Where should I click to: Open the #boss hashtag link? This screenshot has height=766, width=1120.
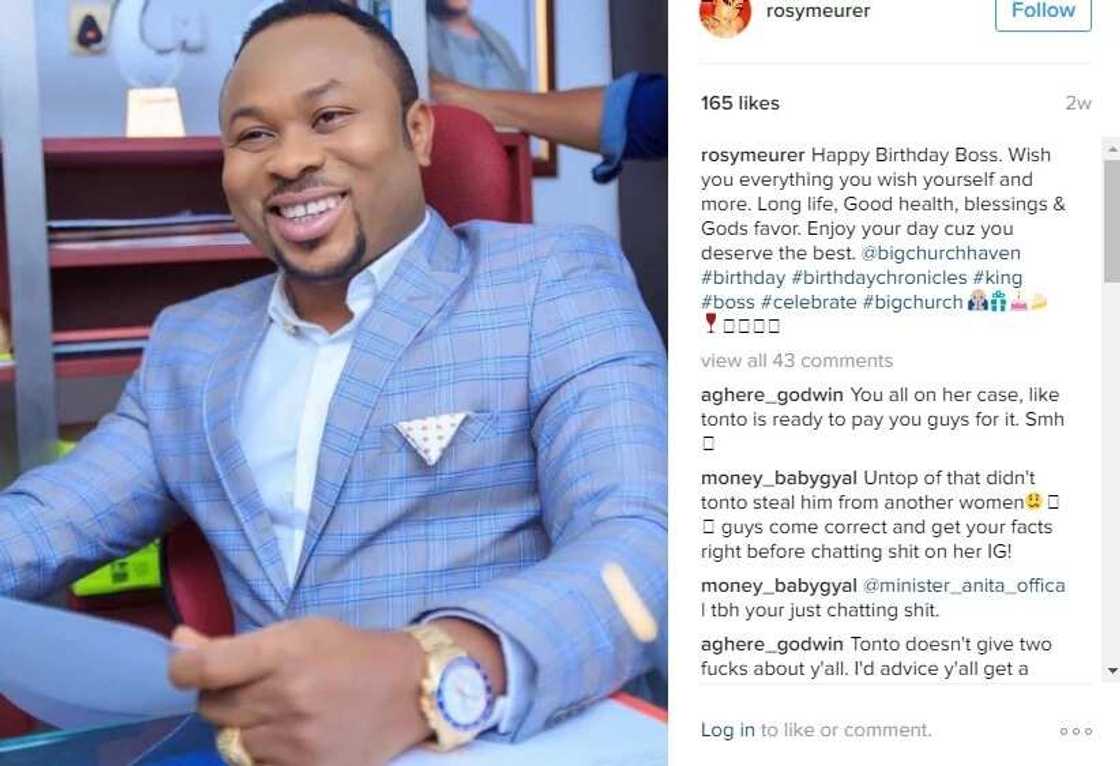tap(727, 302)
